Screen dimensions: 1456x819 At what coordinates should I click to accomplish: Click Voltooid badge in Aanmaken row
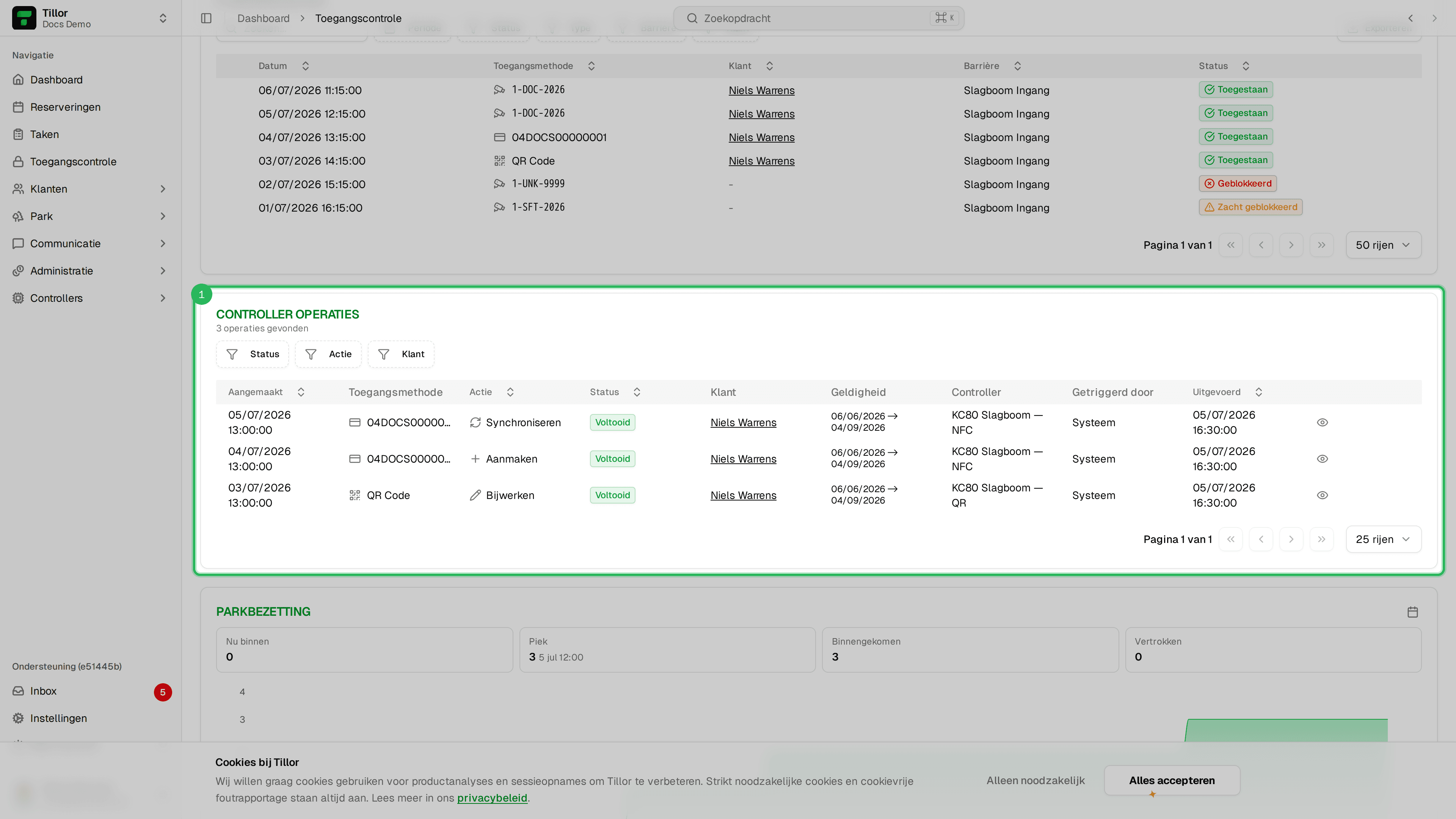point(612,459)
